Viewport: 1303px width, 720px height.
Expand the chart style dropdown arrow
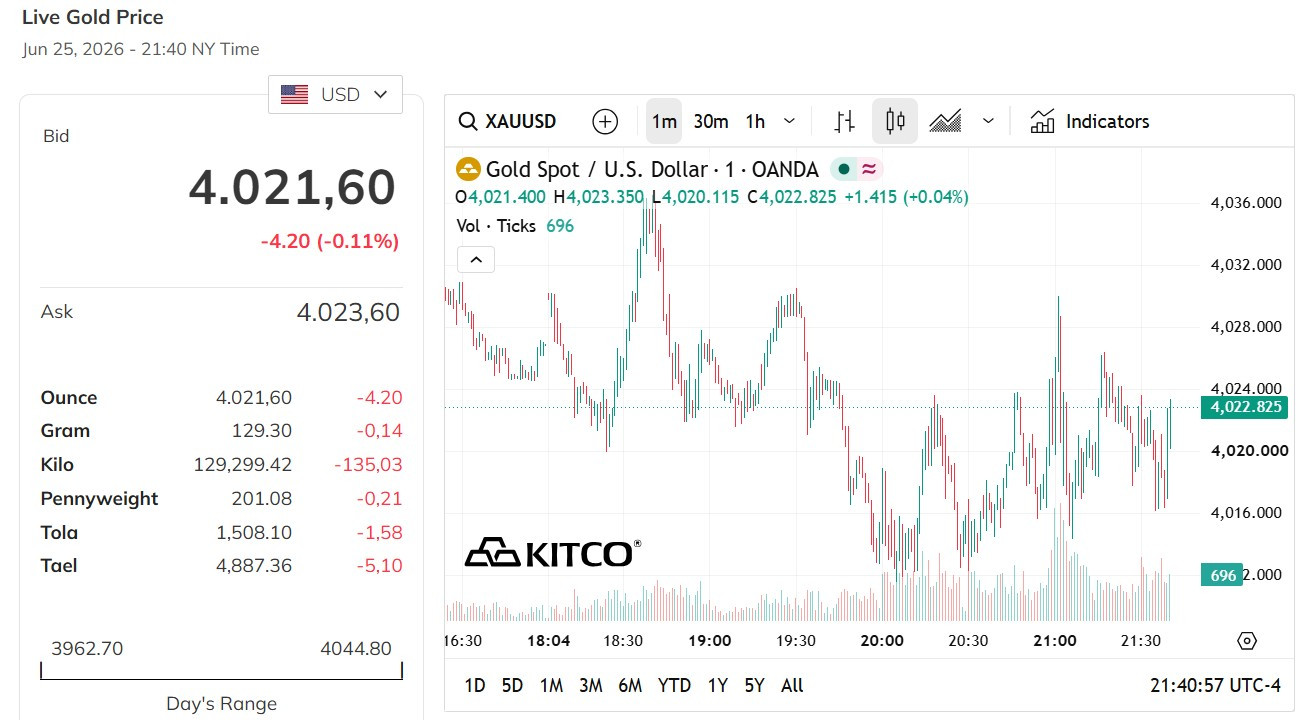(x=988, y=121)
